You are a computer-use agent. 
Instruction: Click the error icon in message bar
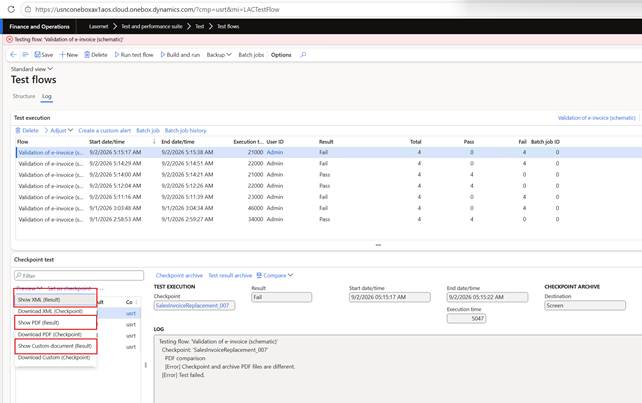point(9,39)
